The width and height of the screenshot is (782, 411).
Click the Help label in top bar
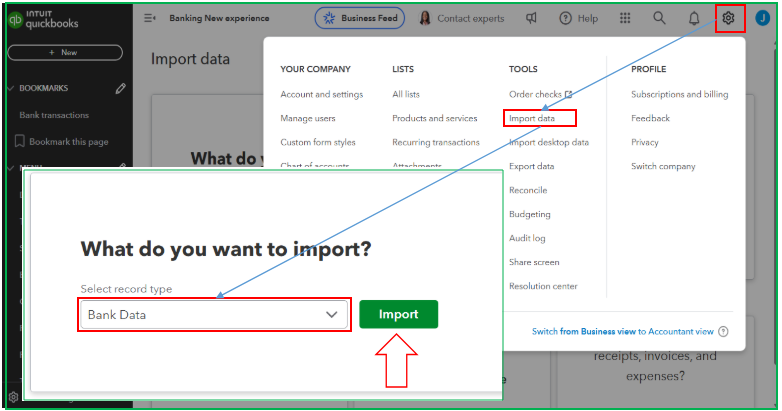click(x=587, y=18)
